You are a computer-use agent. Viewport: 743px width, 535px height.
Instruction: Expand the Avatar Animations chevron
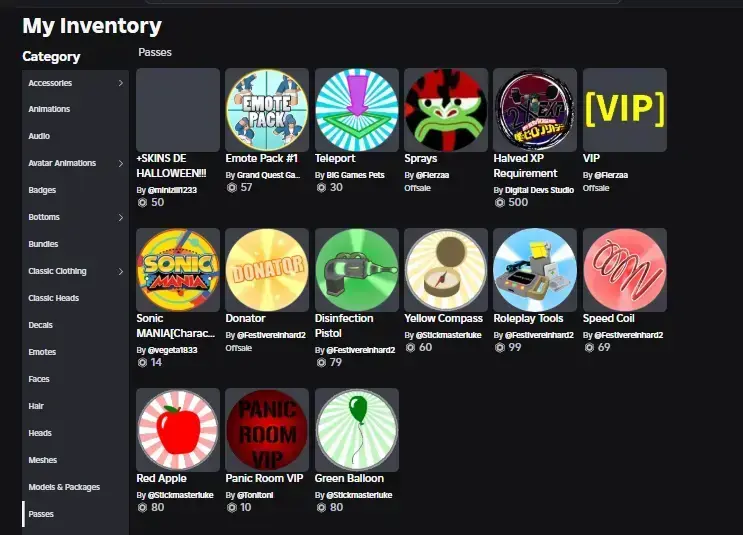[120, 163]
